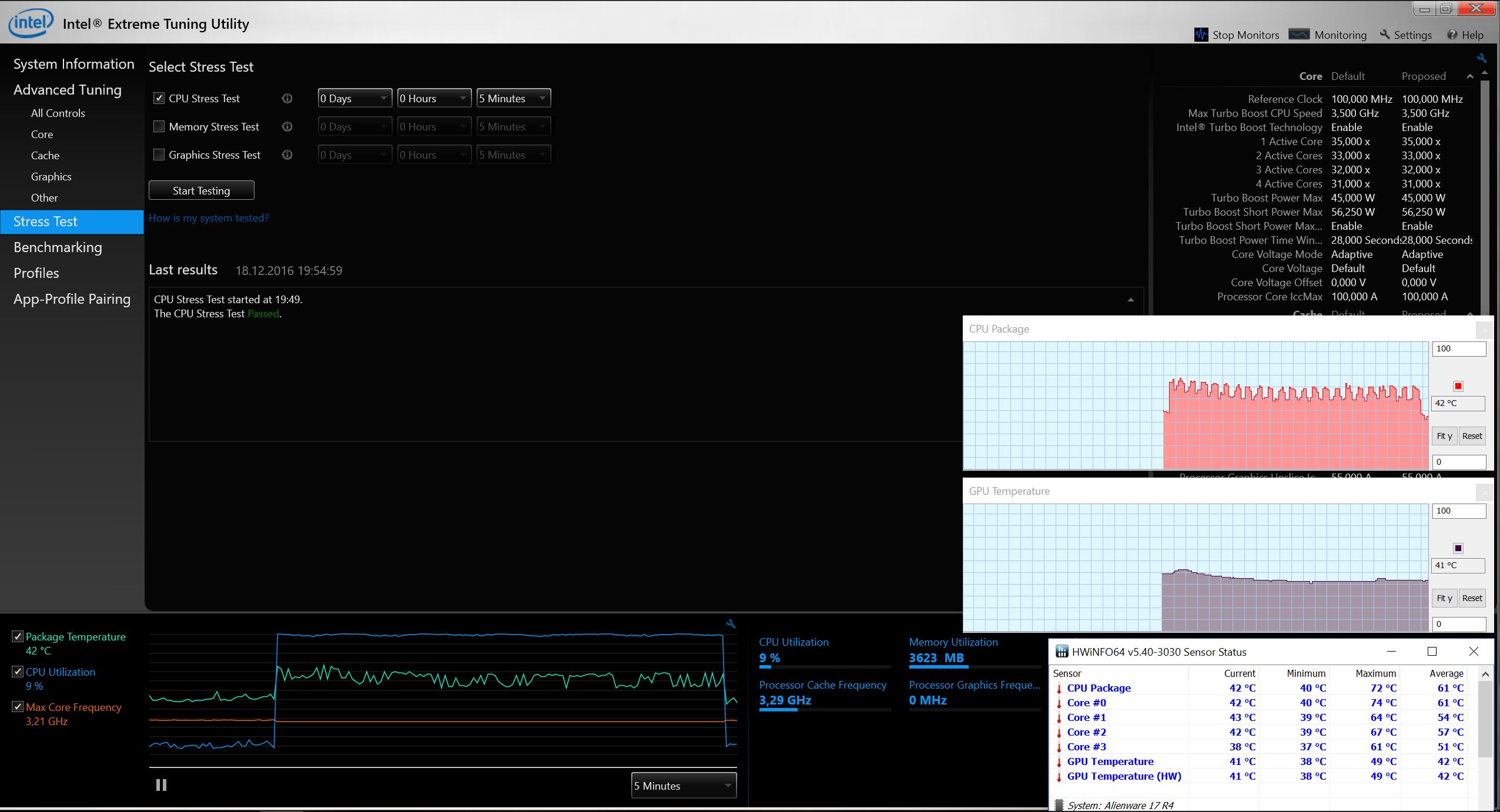
Task: Click info icon beside Graphics Stress Test
Action: tap(287, 155)
